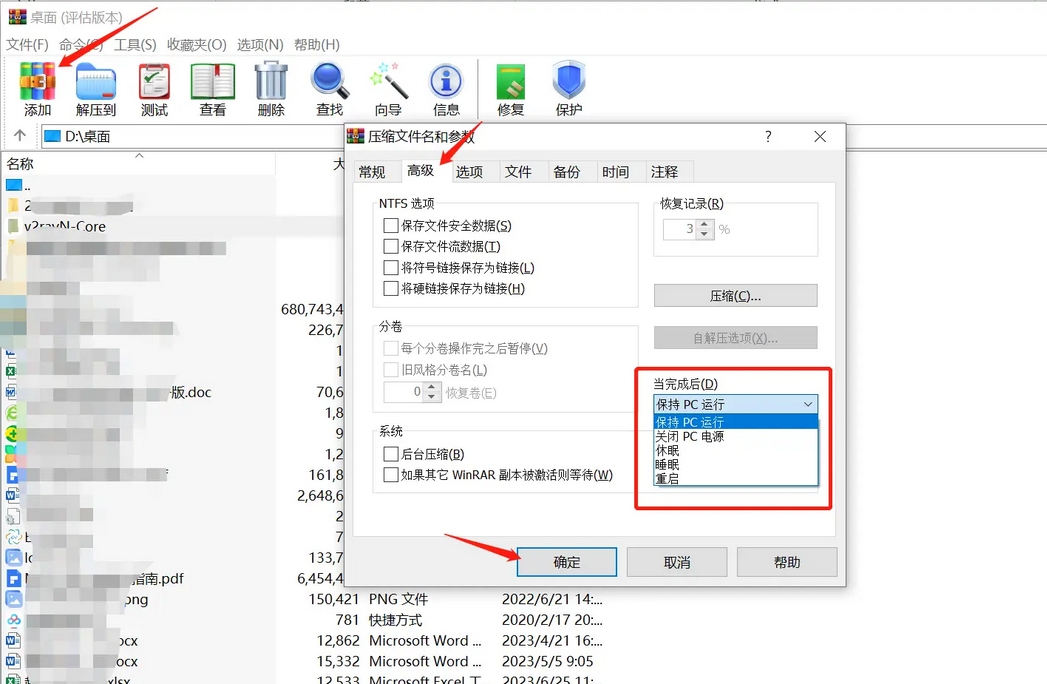Toggle 每个分卷操作完之后暂停(V) checkbox
Screen dimensions: 1047x684
[x=391, y=348]
